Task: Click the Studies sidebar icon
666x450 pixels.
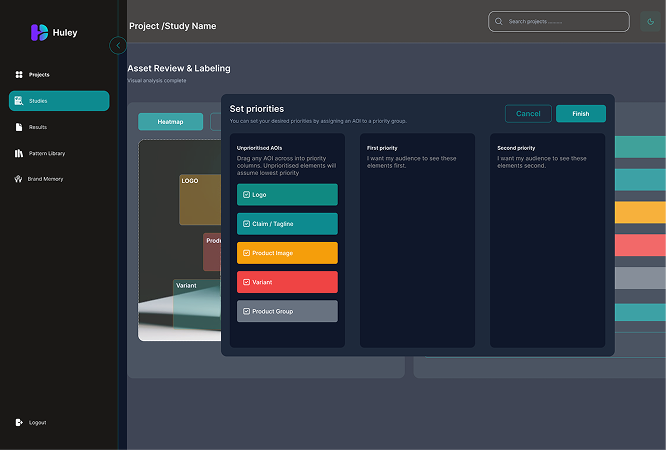Action: (x=19, y=101)
